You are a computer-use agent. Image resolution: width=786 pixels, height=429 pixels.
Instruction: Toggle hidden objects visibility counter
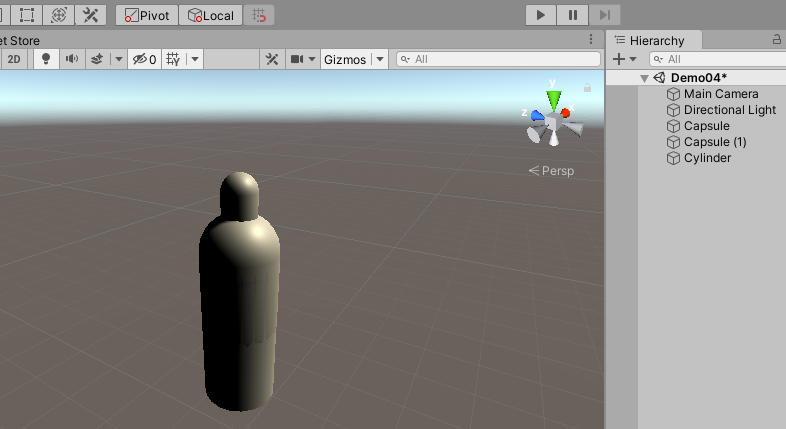pyautogui.click(x=144, y=59)
